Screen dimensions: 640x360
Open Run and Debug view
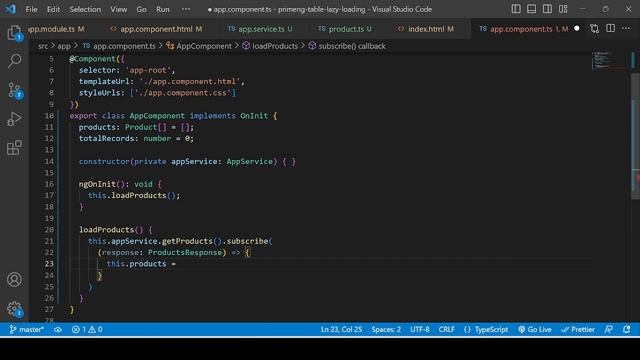pyautogui.click(x=14, y=119)
